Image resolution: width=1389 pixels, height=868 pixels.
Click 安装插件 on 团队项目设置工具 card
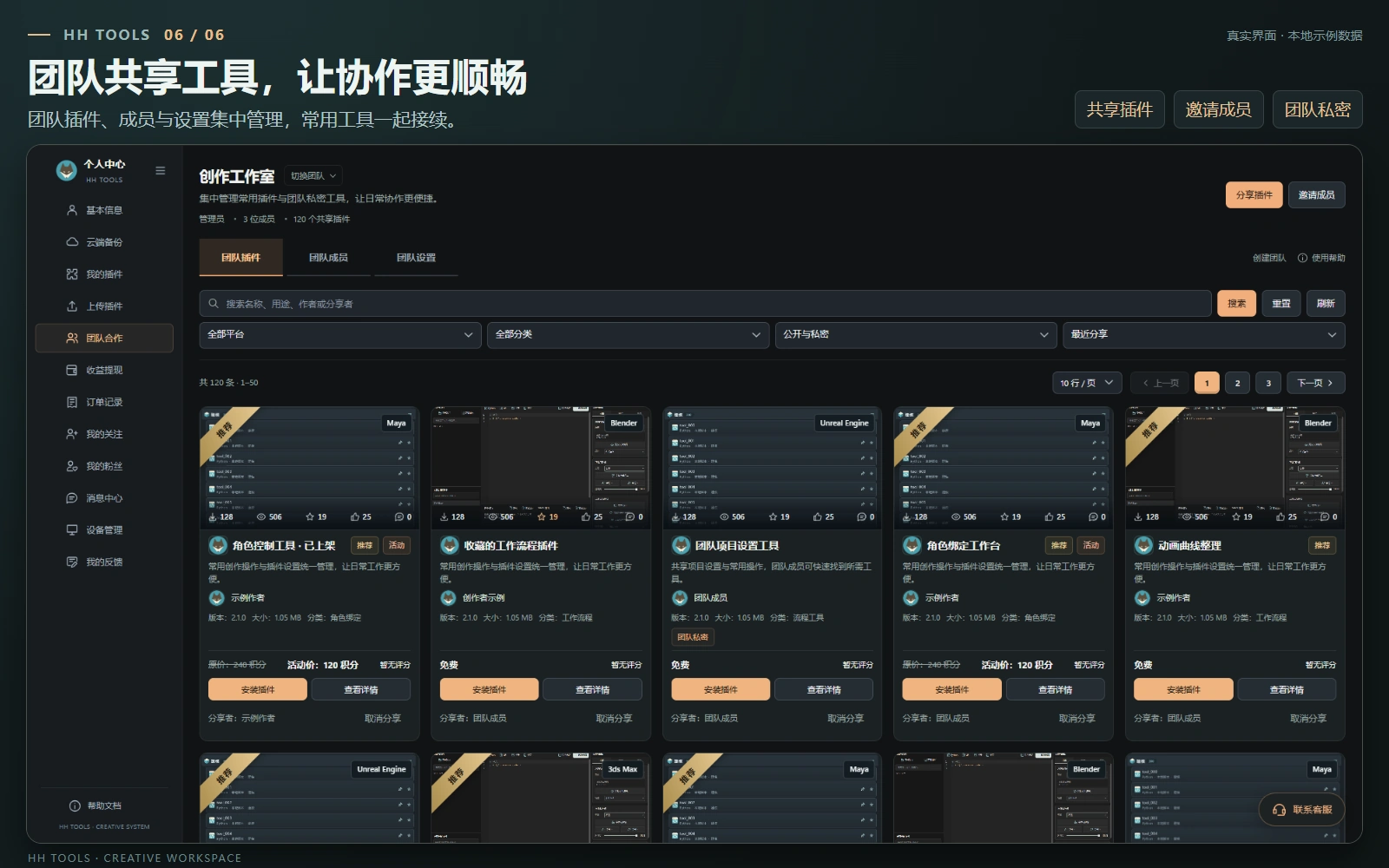pyautogui.click(x=721, y=690)
